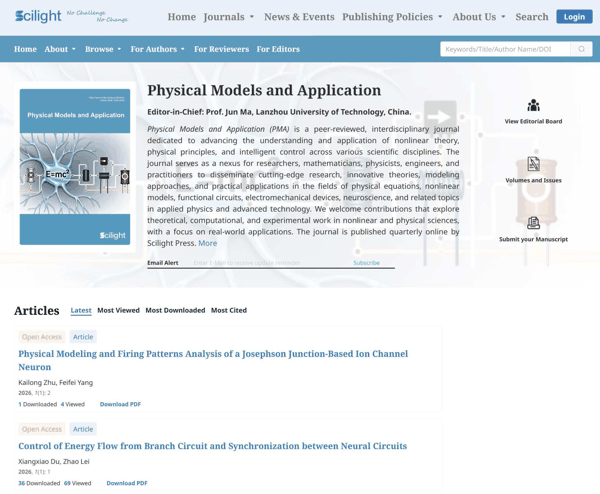Click author names Xiangxiao Du, Zhao Lei
This screenshot has width=600, height=494.
tap(54, 461)
